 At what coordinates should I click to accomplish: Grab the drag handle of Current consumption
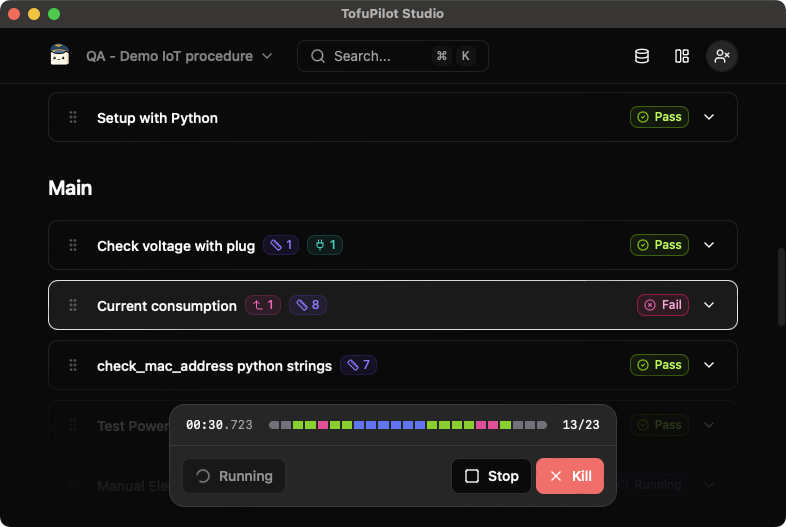pos(73,305)
